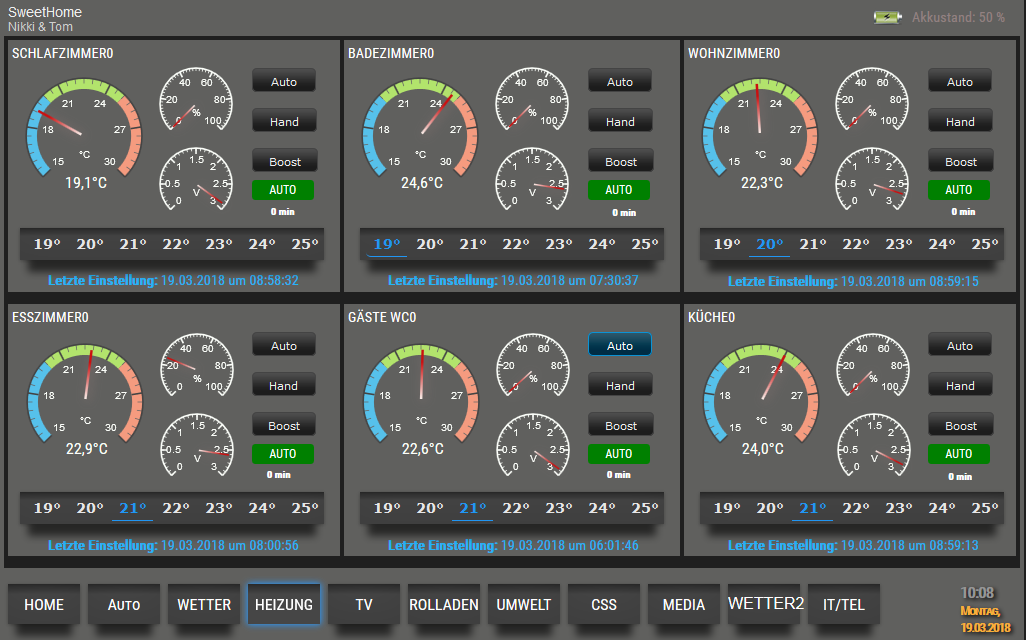
Task: Toggle the green AUTO status in Schlafzimmer
Action: (283, 189)
